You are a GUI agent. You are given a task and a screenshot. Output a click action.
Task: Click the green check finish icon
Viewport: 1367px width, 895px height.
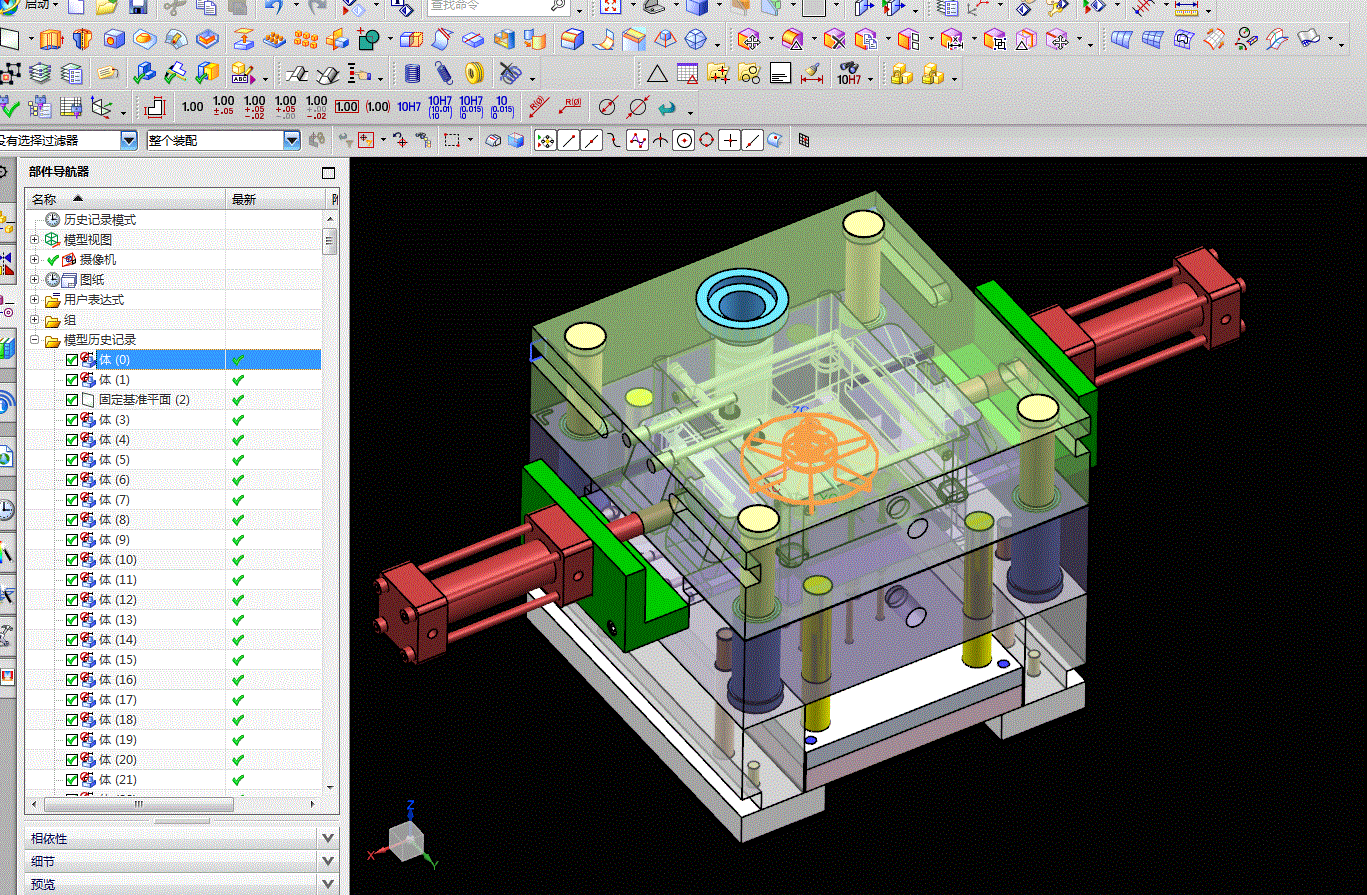click(10, 107)
